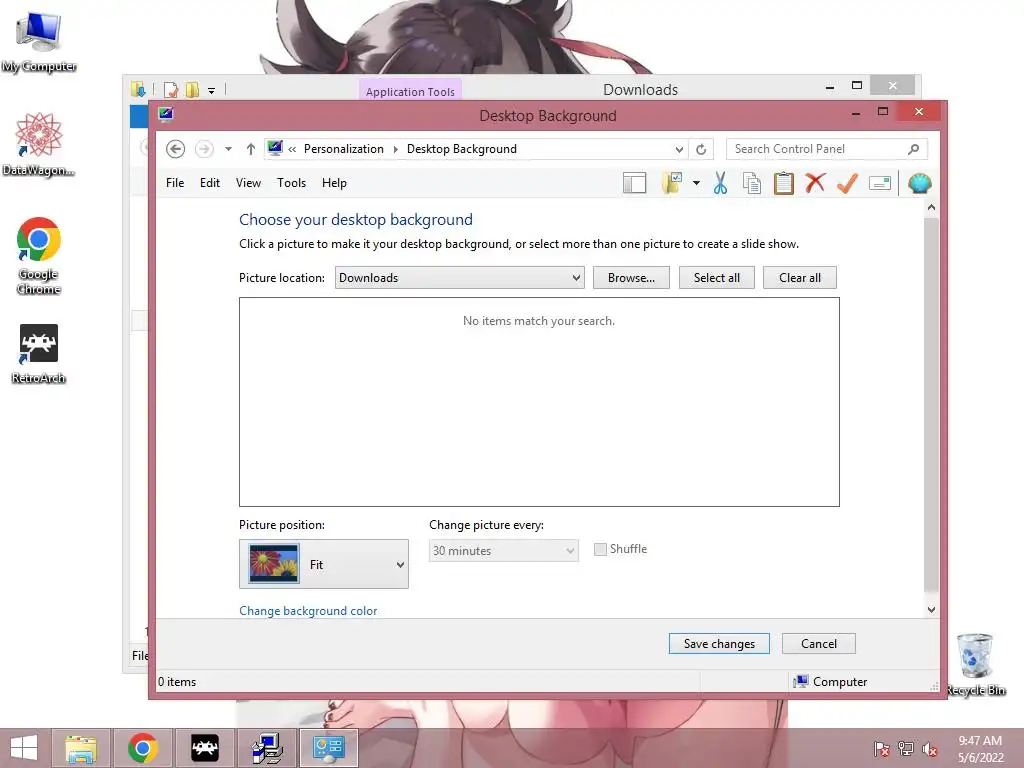
Task: Click the globe shell toolbar icon
Action: pyautogui.click(x=920, y=184)
